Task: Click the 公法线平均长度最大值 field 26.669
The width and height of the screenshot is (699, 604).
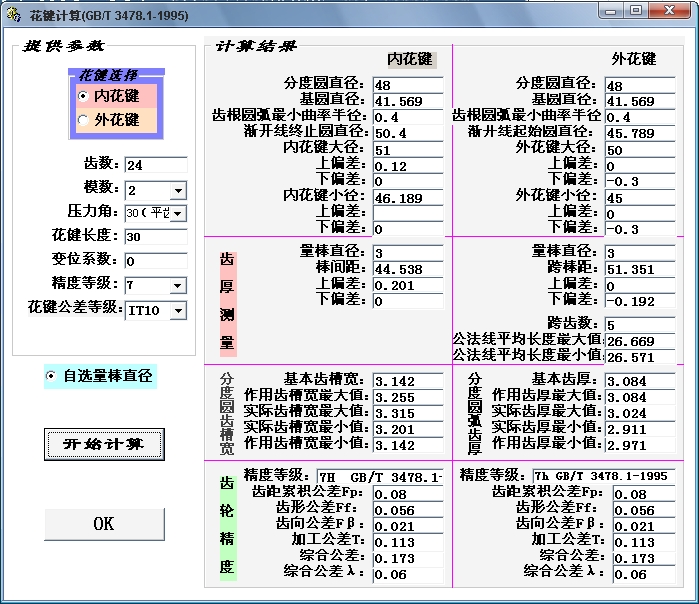Action: coord(640,341)
